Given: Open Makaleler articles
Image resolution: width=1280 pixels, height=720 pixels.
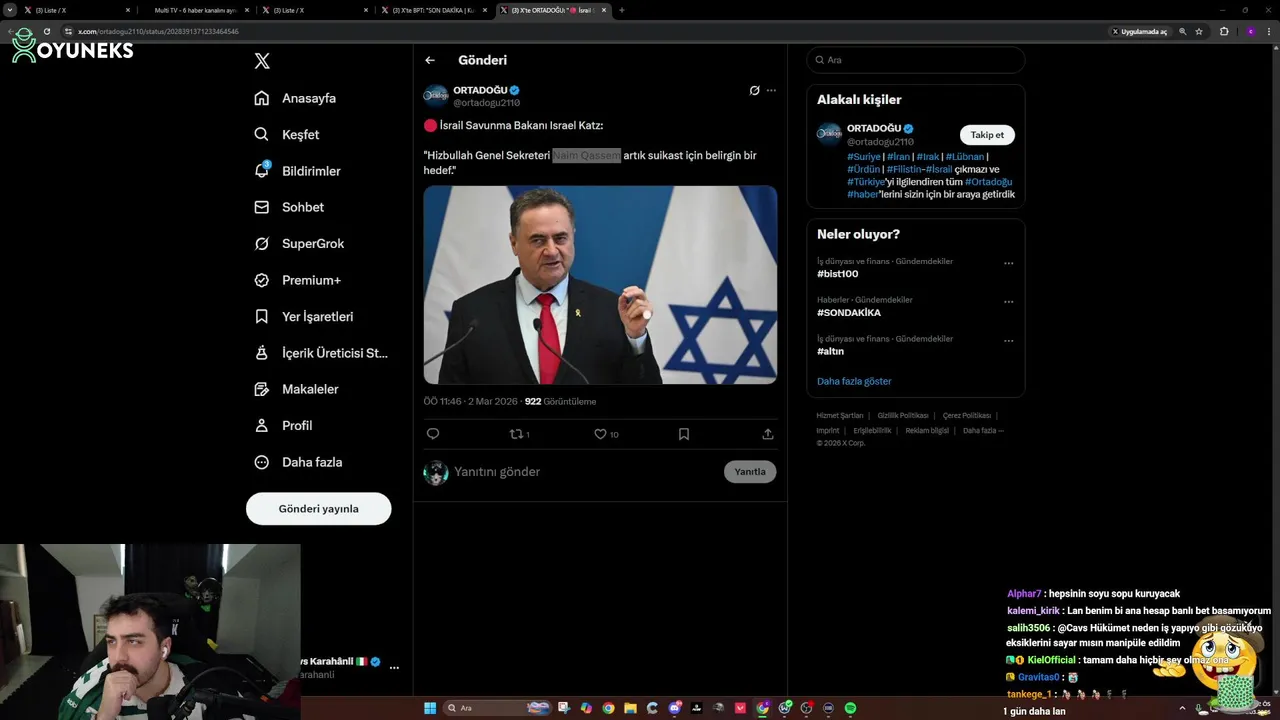Looking at the screenshot, I should [x=296, y=389].
